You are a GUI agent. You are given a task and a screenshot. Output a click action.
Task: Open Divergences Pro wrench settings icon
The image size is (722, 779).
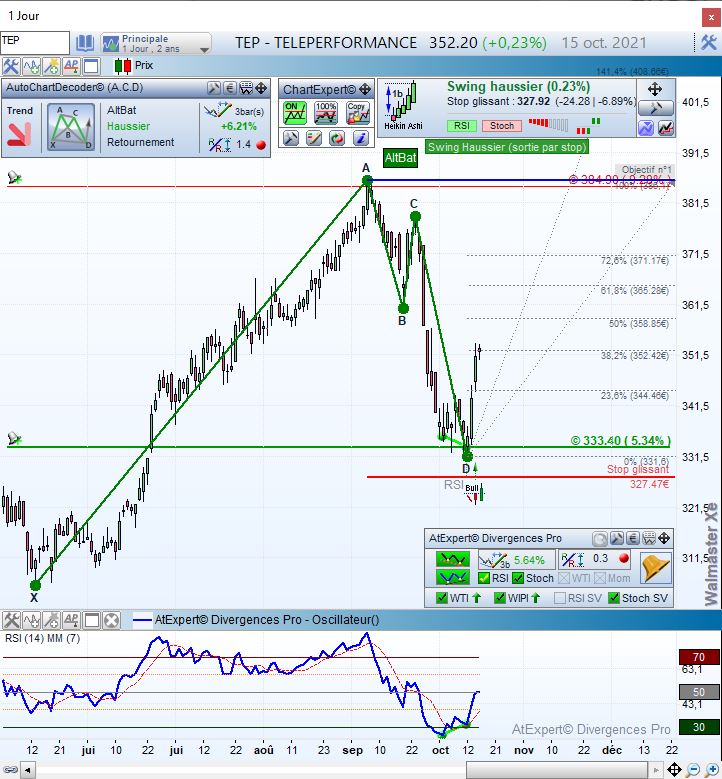[616, 538]
